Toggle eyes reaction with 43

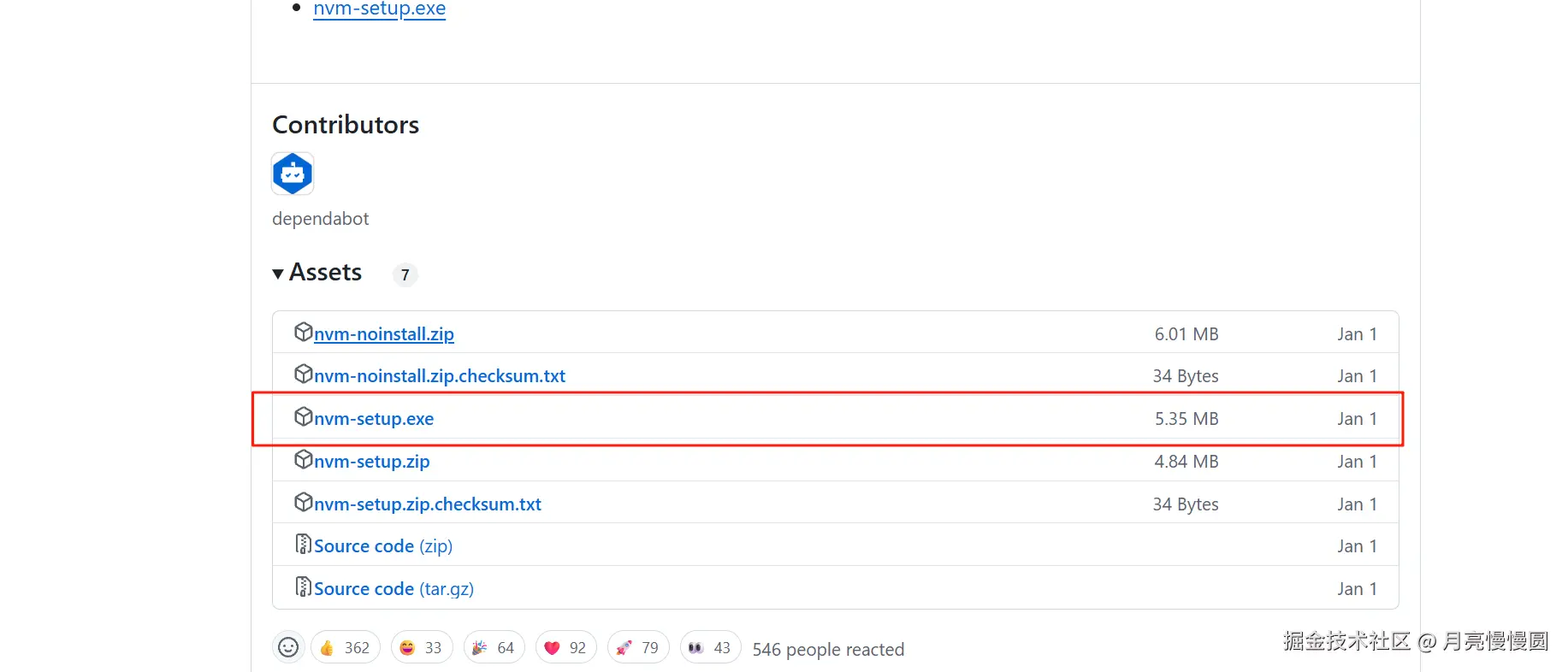710,648
